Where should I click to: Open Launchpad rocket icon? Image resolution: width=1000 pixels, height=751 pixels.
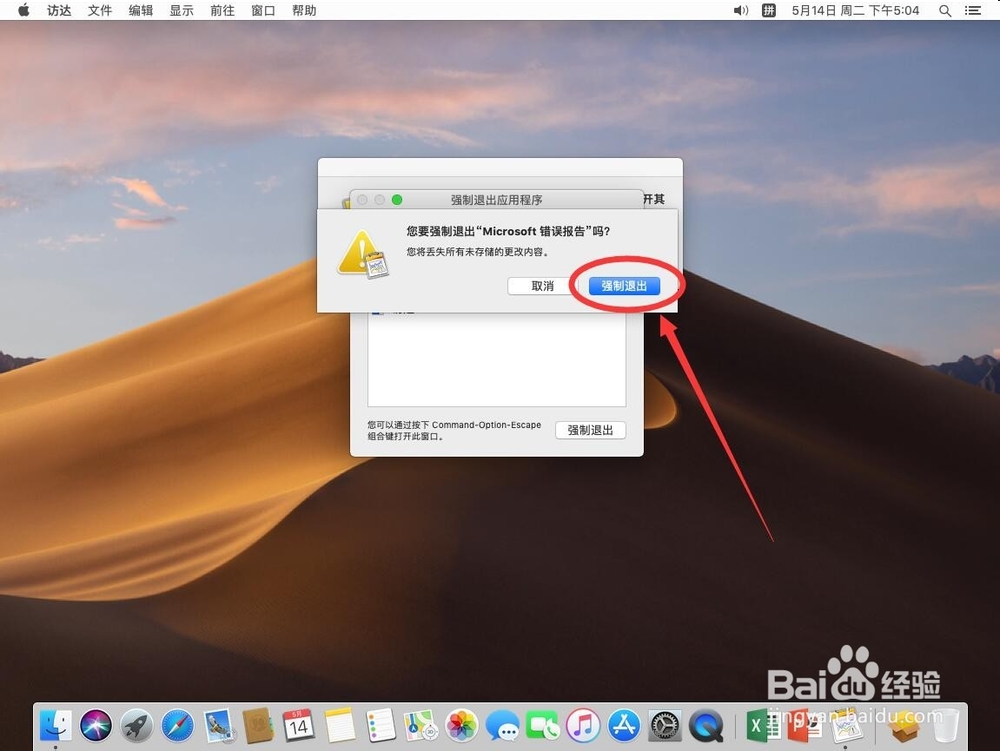coord(137,725)
